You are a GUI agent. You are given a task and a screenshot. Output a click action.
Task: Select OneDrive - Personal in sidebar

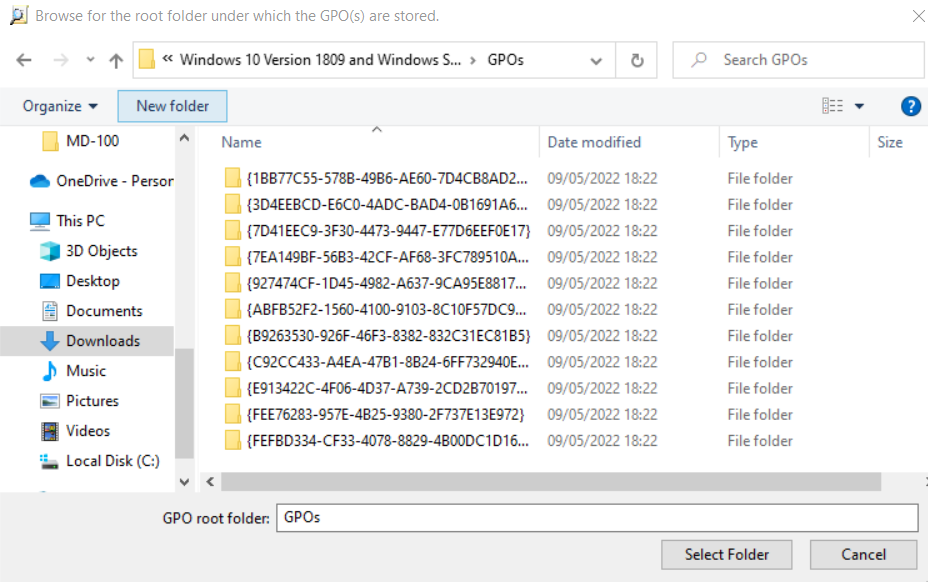114,181
